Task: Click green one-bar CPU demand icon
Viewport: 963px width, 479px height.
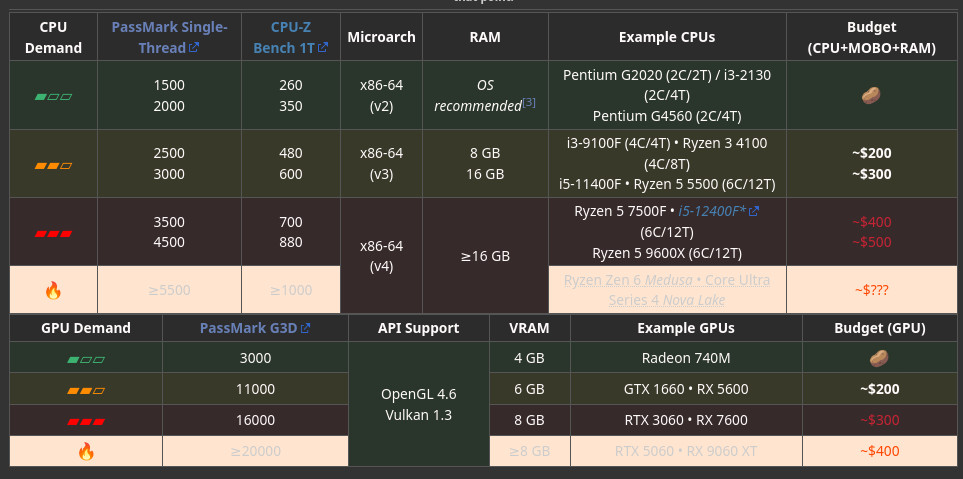Action: 53,96
